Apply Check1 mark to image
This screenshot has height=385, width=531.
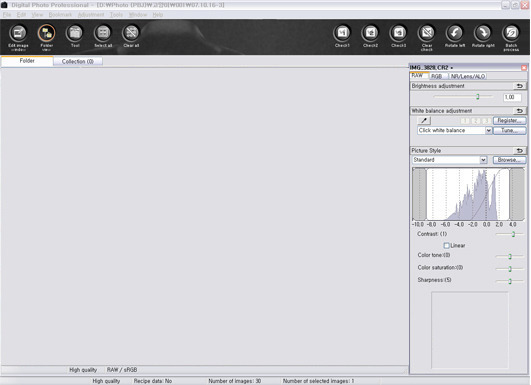[342, 33]
